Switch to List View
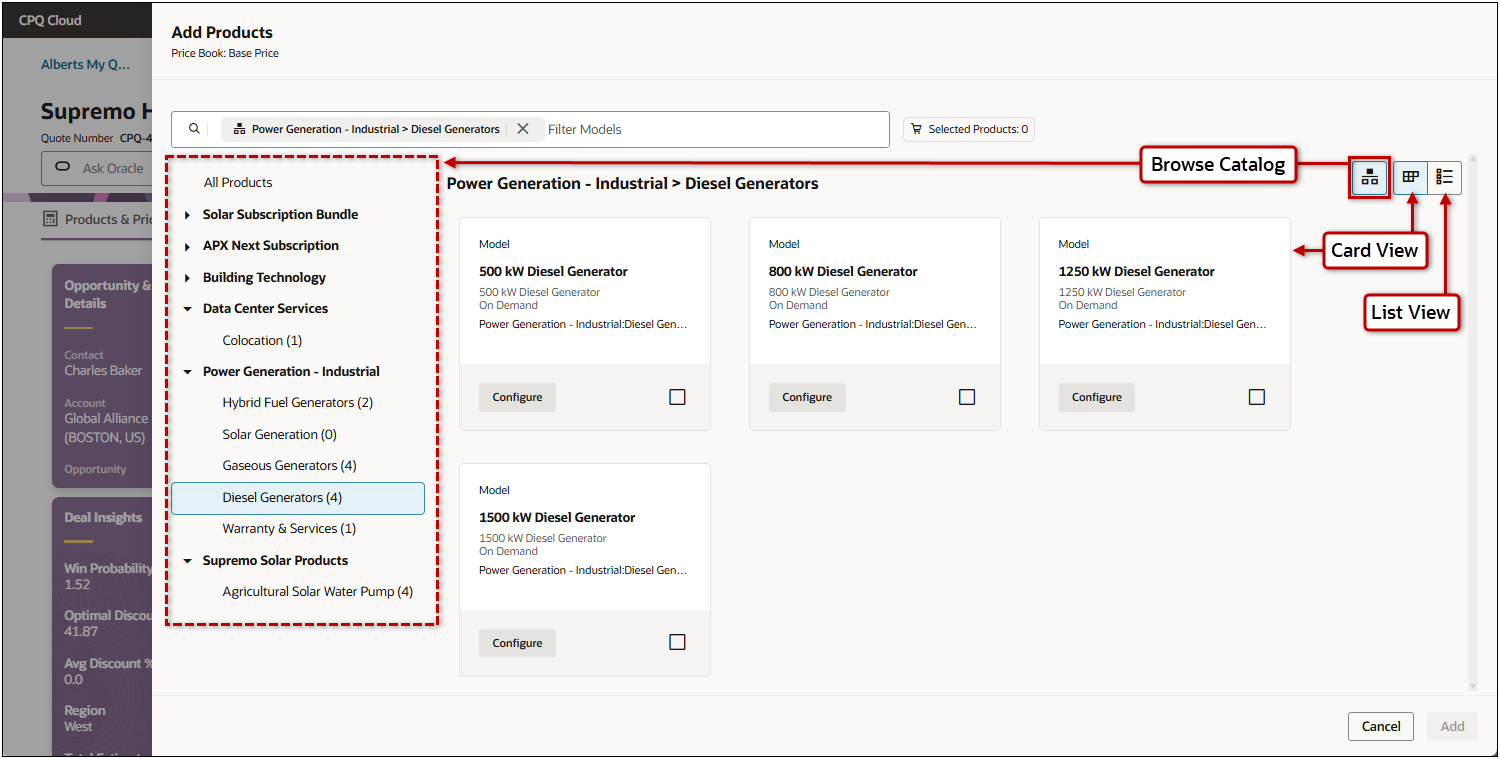Screen dimensions: 1500x759 [1444, 177]
